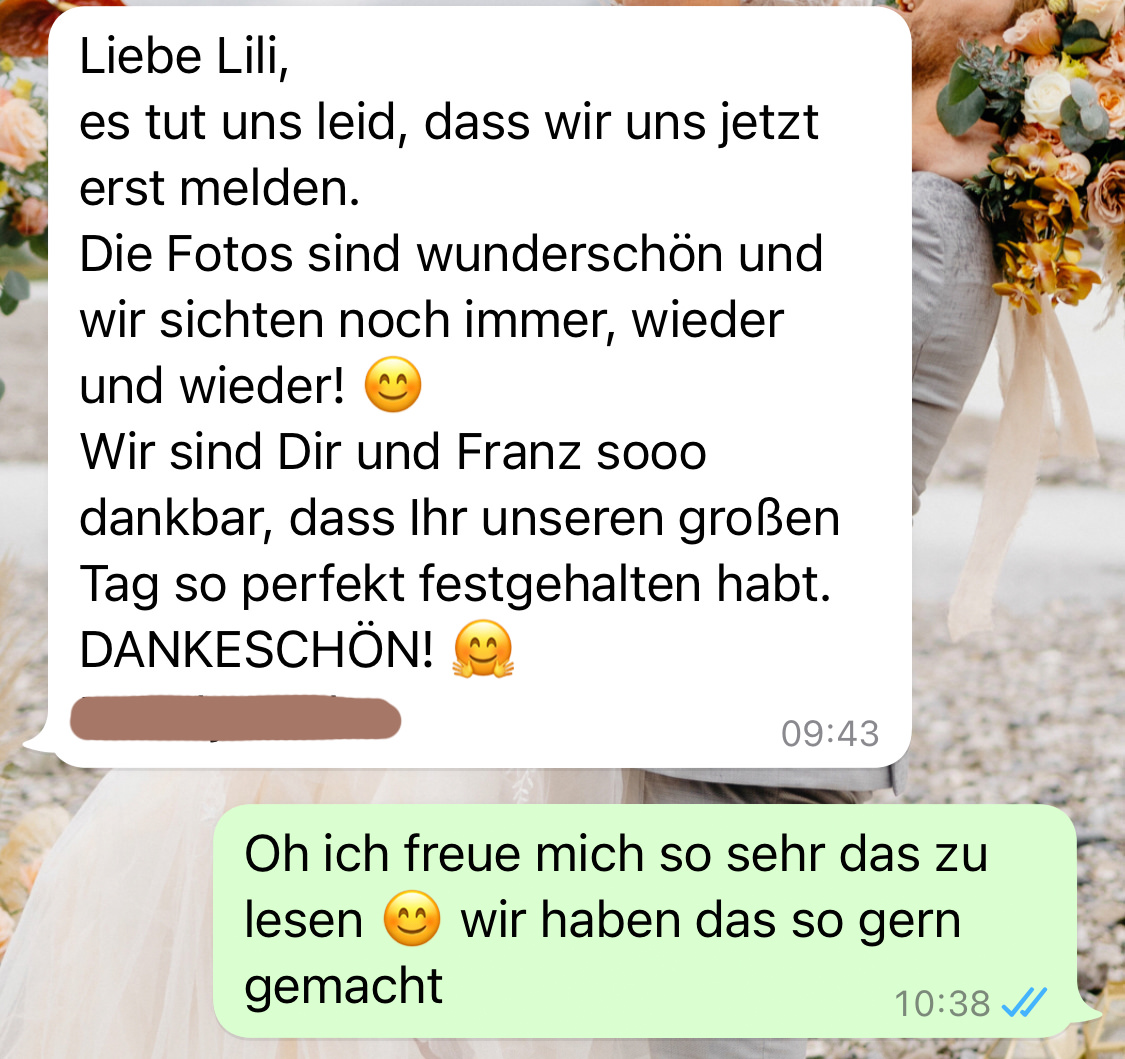The image size is (1125, 1059).
Task: Click the word "gemacht" in the reply
Action: [343, 987]
